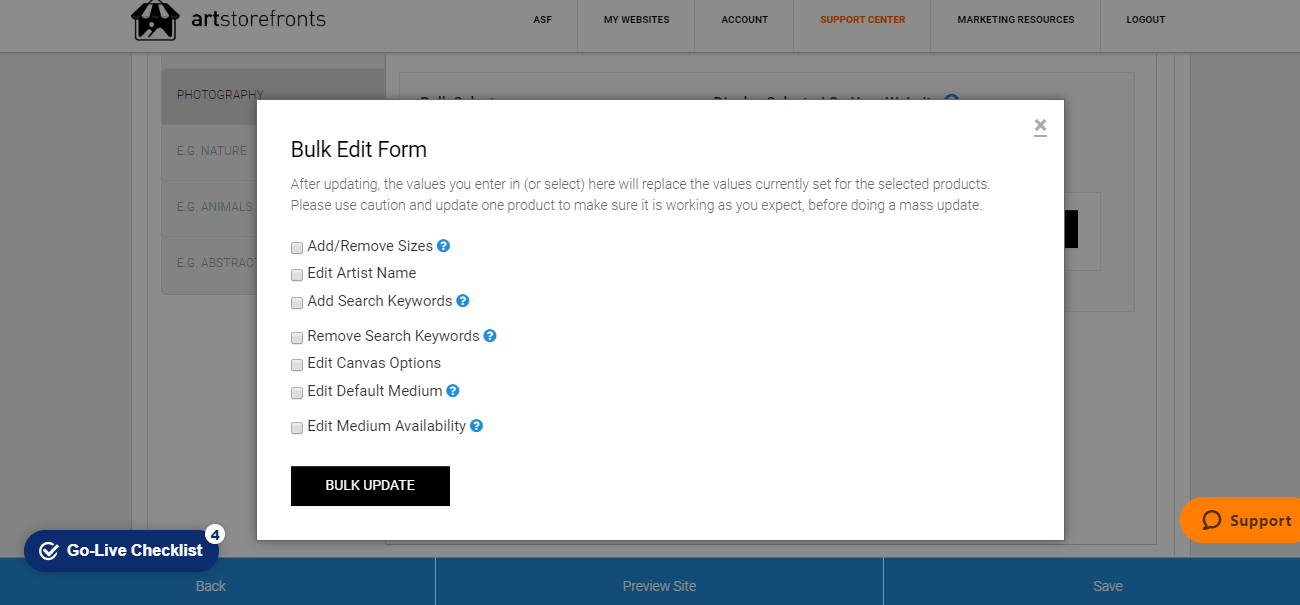1300x605 pixels.
Task: Open help tooltip for Edit Default Medium
Action: 453,390
